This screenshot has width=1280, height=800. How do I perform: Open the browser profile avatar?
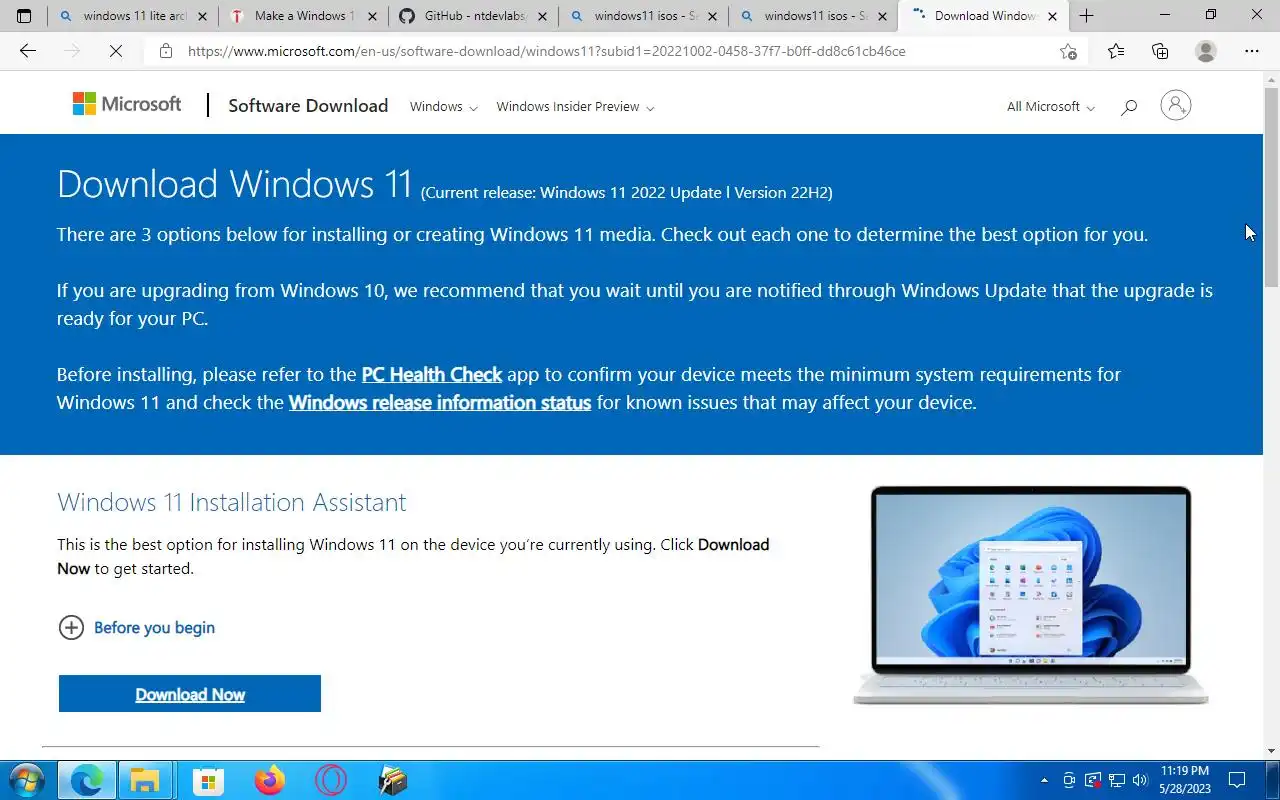[x=1206, y=51]
